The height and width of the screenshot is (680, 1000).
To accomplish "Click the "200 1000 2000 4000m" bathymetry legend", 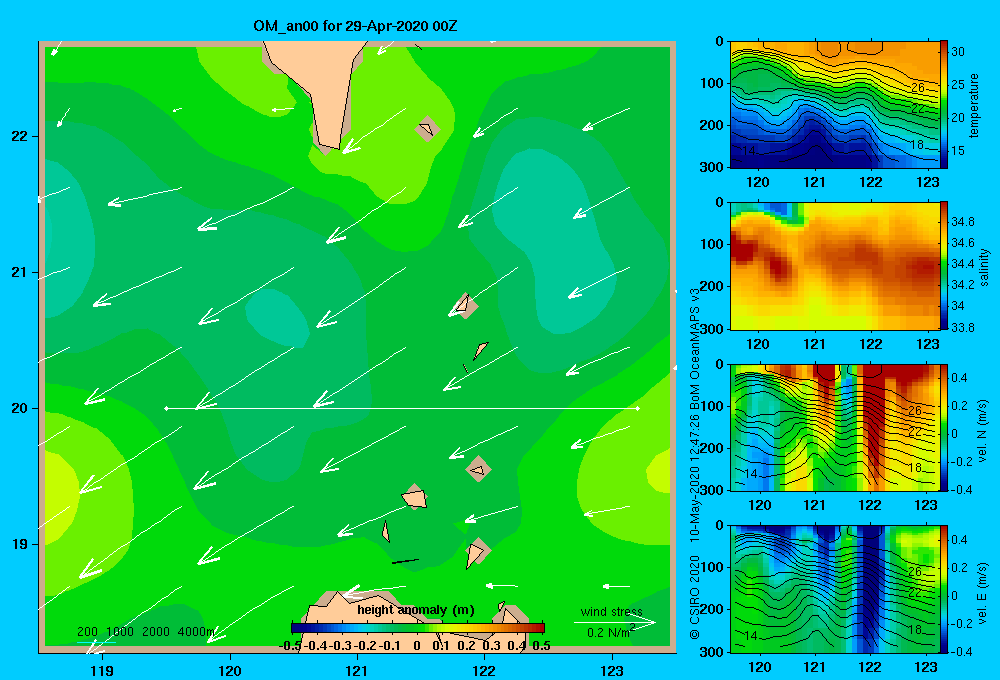I will tap(146, 632).
